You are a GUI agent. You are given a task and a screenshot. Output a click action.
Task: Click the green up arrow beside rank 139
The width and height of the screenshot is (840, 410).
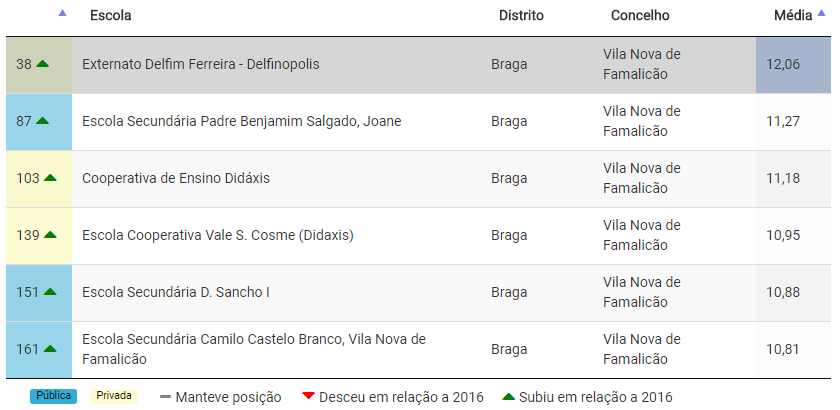50,235
